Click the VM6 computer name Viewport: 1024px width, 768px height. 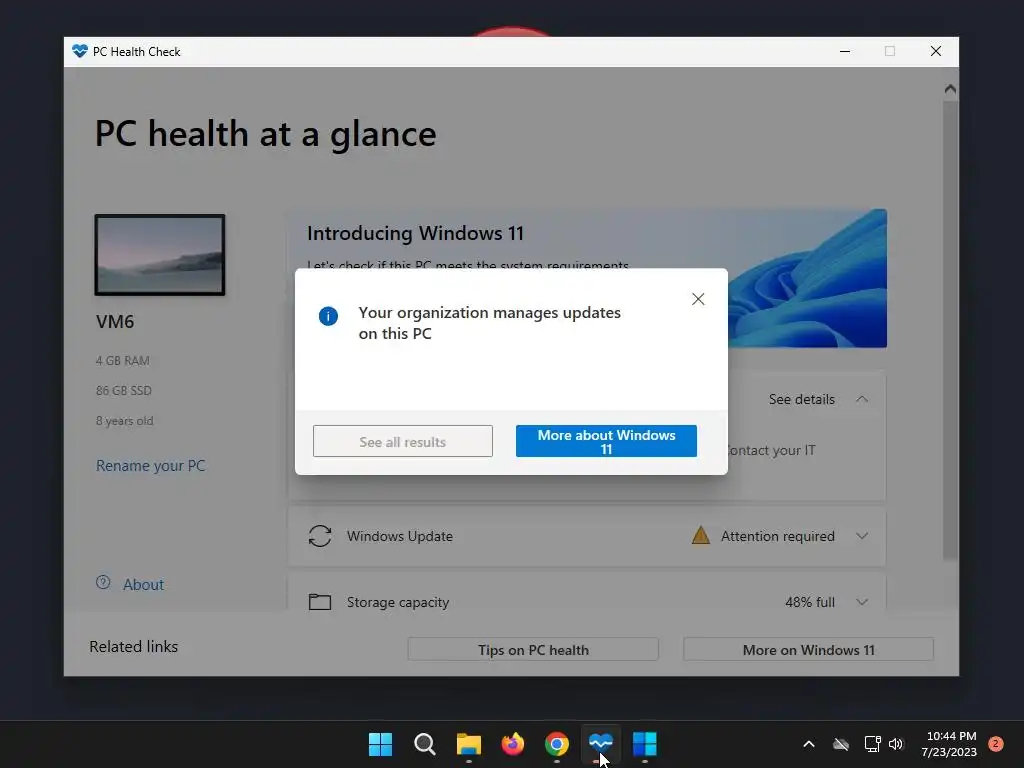tap(115, 321)
